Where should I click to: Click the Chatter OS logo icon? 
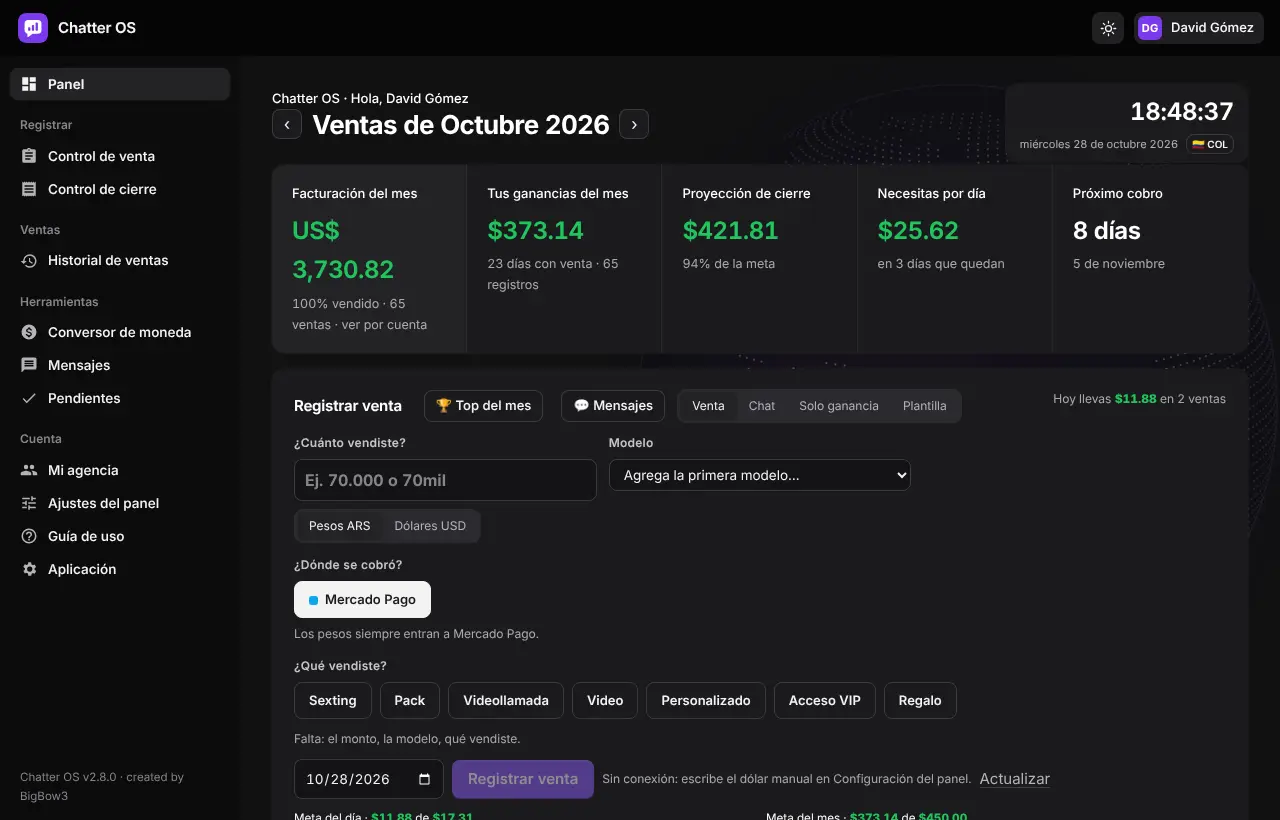pyautogui.click(x=33, y=28)
